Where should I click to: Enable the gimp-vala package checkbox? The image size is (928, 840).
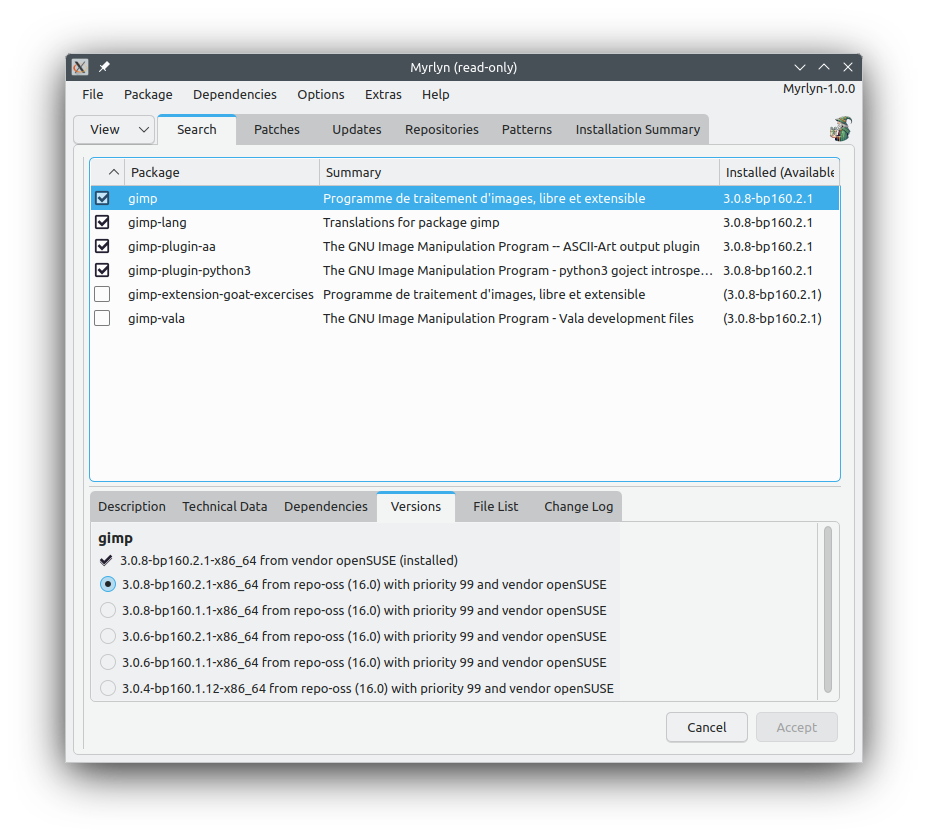click(102, 319)
